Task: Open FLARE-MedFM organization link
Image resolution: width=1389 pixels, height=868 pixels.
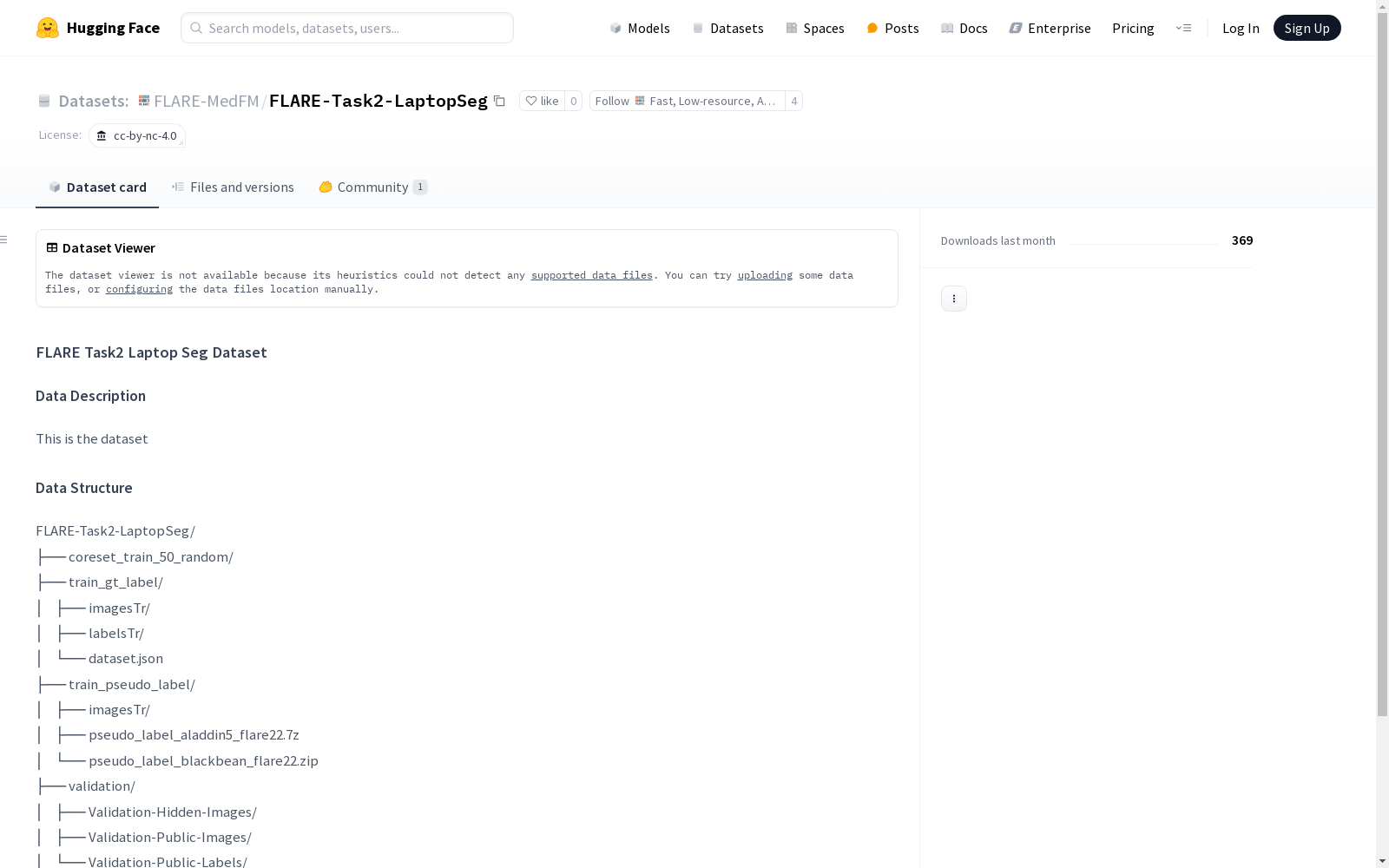Action: (x=206, y=101)
